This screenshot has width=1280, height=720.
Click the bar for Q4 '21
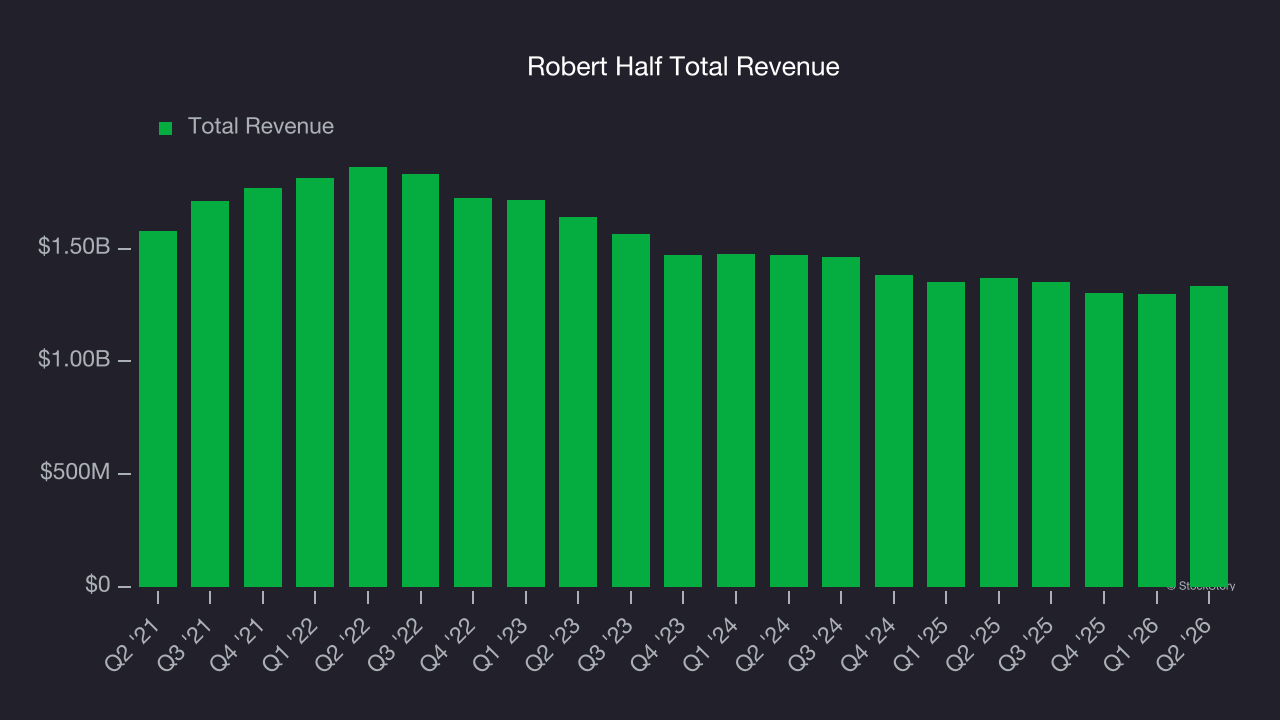point(263,388)
